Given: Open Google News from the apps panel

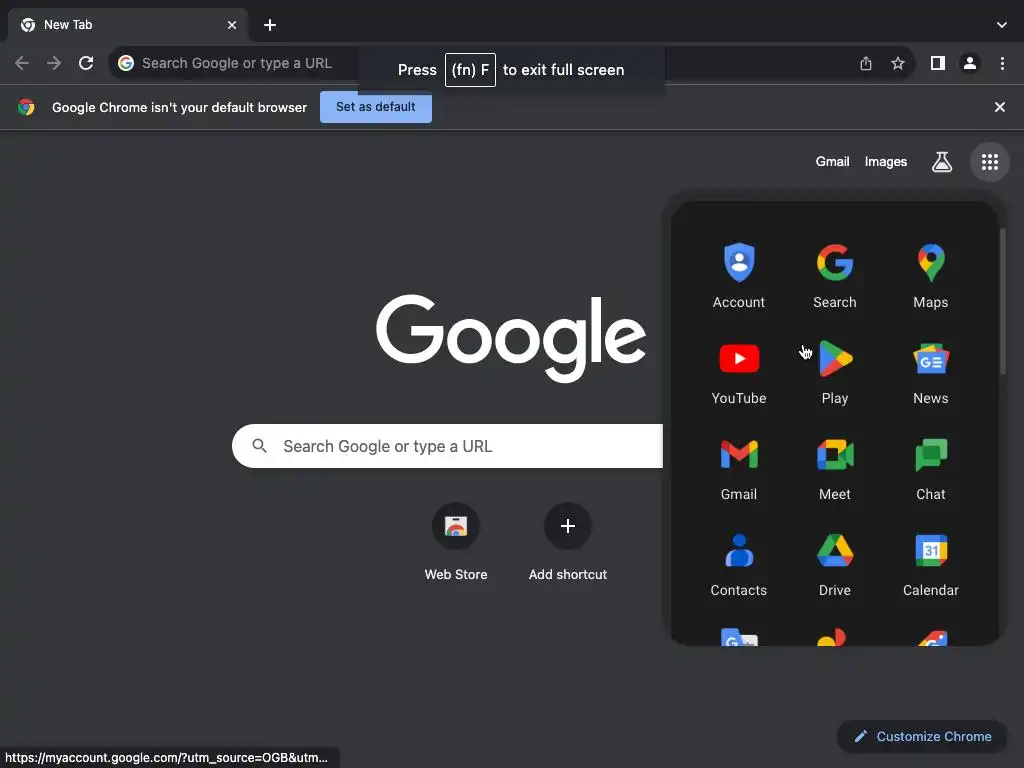Looking at the screenshot, I should [931, 372].
